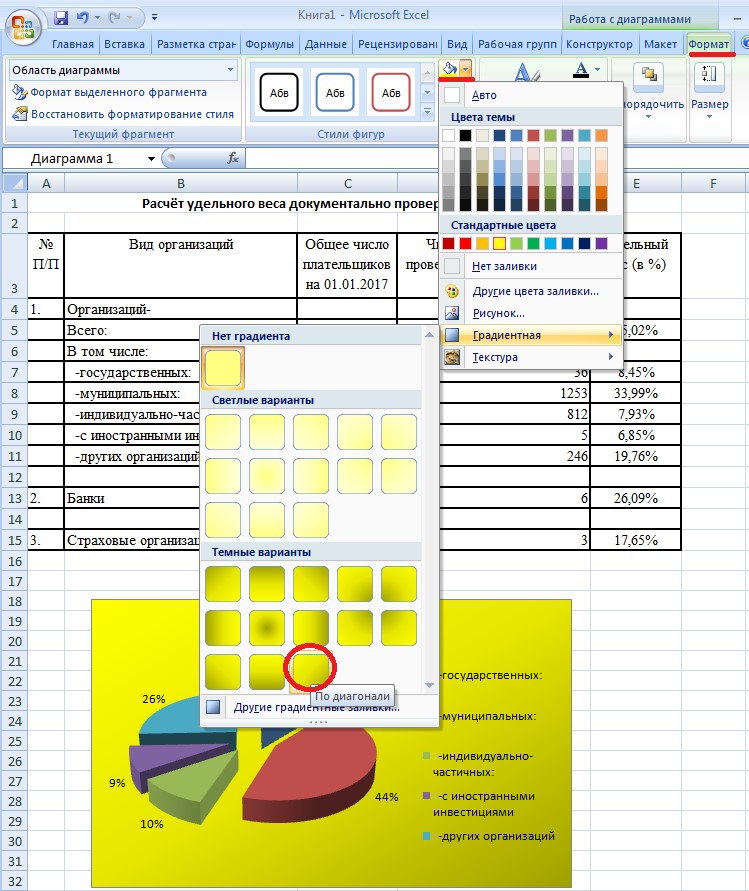Viewport: 749px width, 891px height.
Task: Select the Формат tab
Action: pyautogui.click(x=709, y=44)
